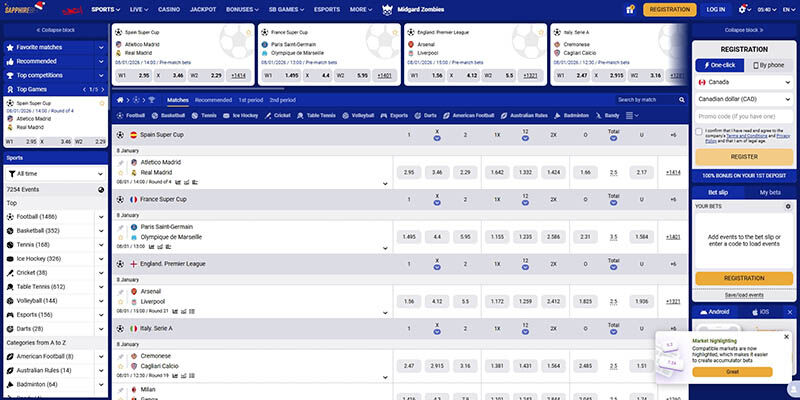This screenshot has width=800, height=400.
Task: Select Badminton sport filter
Action: tap(571, 116)
